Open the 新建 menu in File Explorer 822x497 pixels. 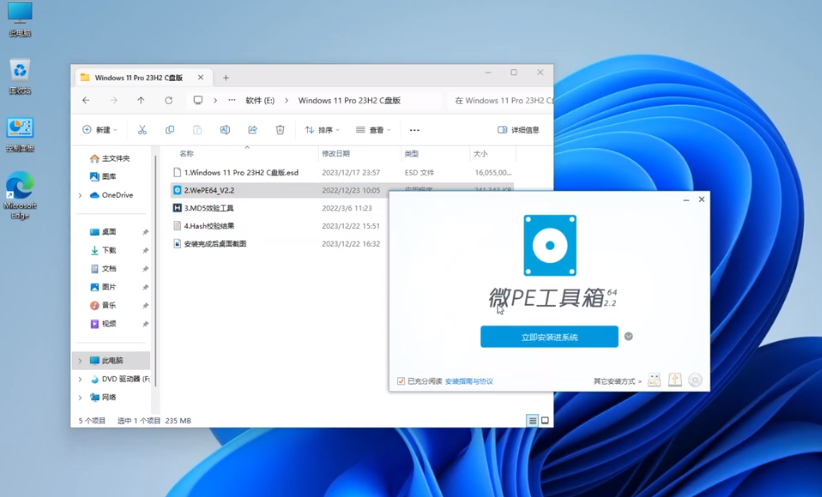[x=100, y=130]
